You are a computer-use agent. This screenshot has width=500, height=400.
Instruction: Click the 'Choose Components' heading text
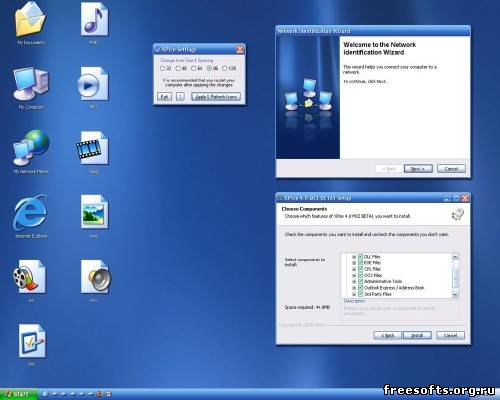point(304,209)
